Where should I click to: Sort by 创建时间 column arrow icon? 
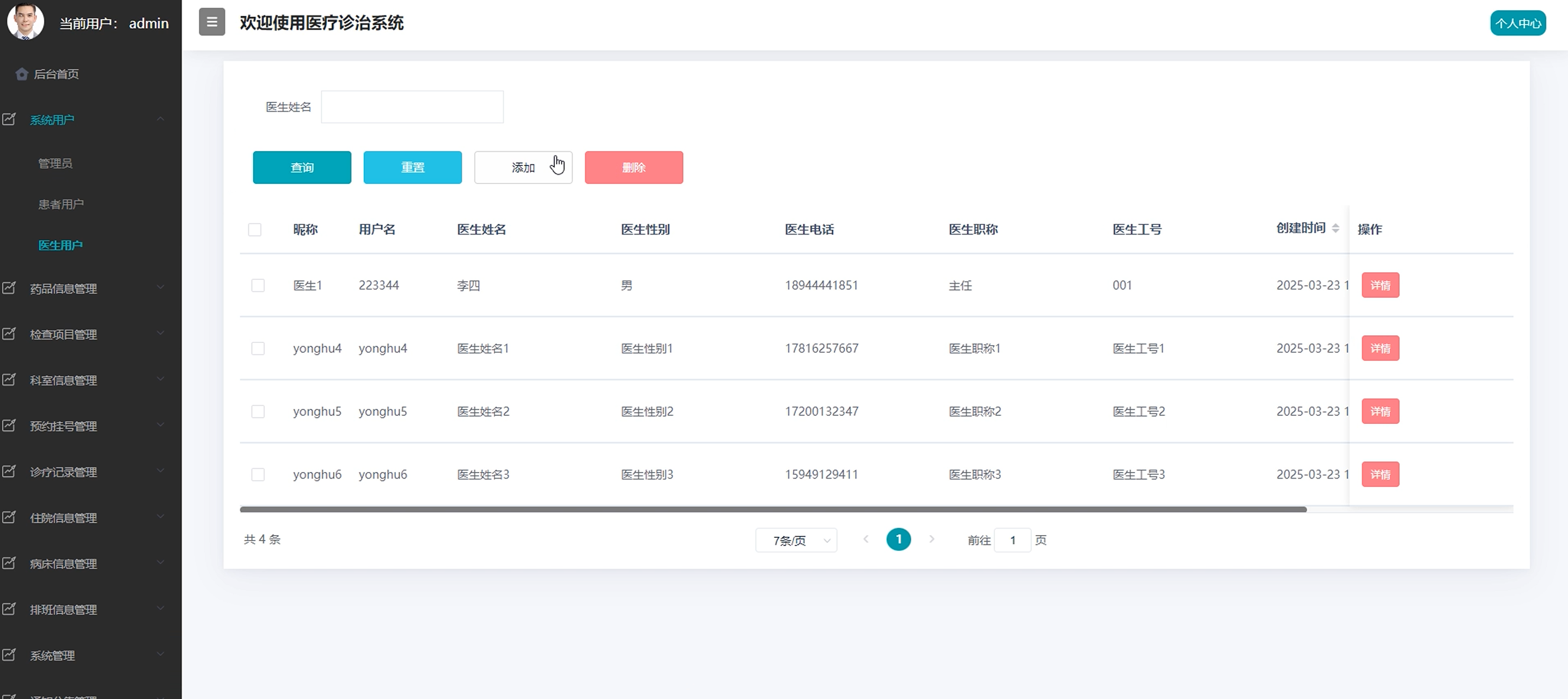1335,228
